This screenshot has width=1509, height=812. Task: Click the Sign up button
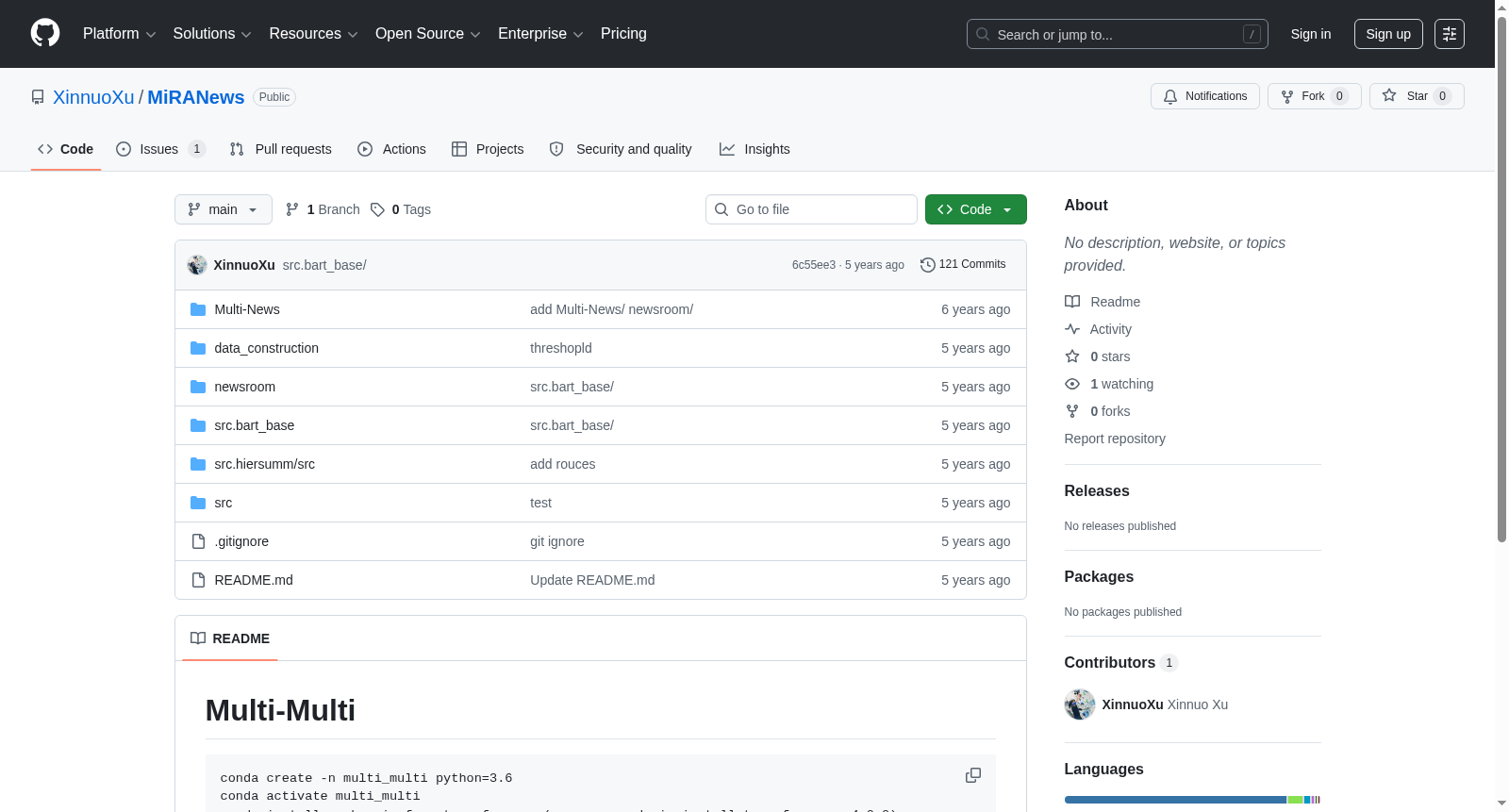coord(1388,34)
